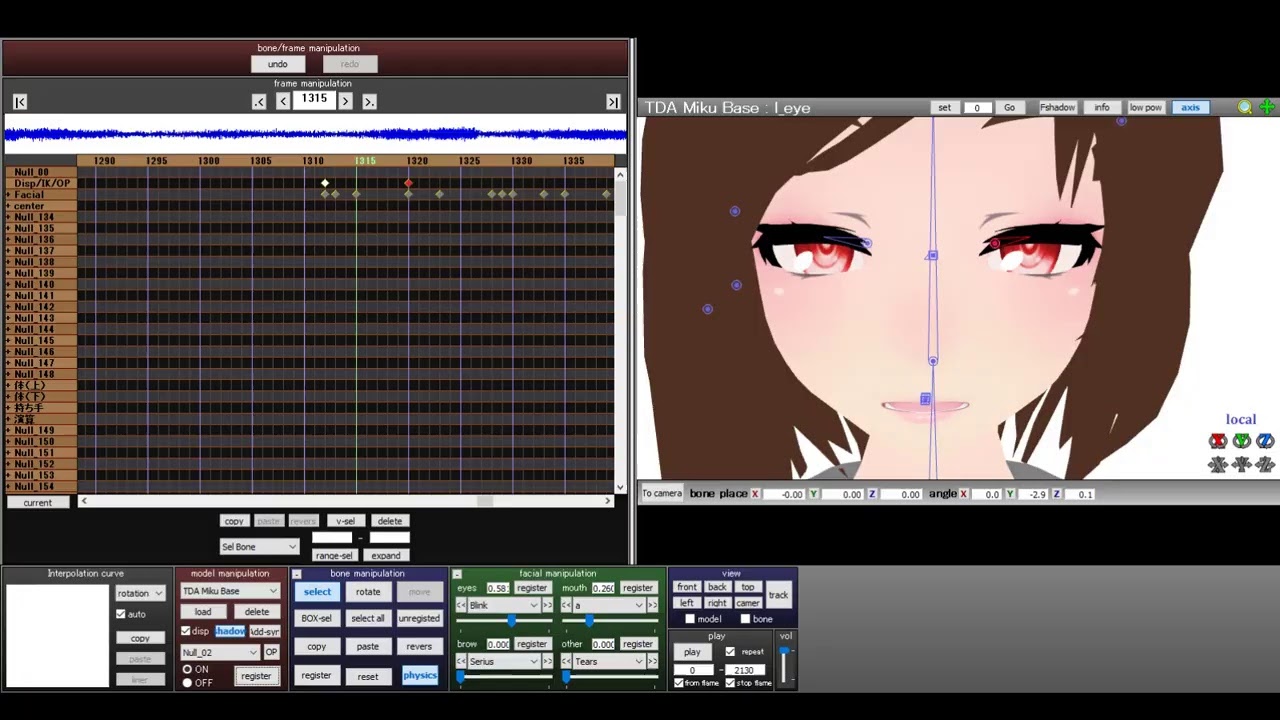The image size is (1280, 720).
Task: Open the Serius brow morph dropdown
Action: [x=504, y=662]
